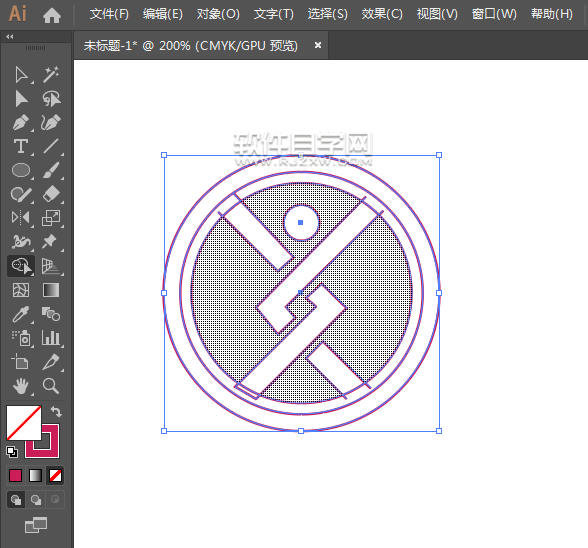Select the Artboard tool
This screenshot has height=548, width=588.
pyautogui.click(x=20, y=362)
